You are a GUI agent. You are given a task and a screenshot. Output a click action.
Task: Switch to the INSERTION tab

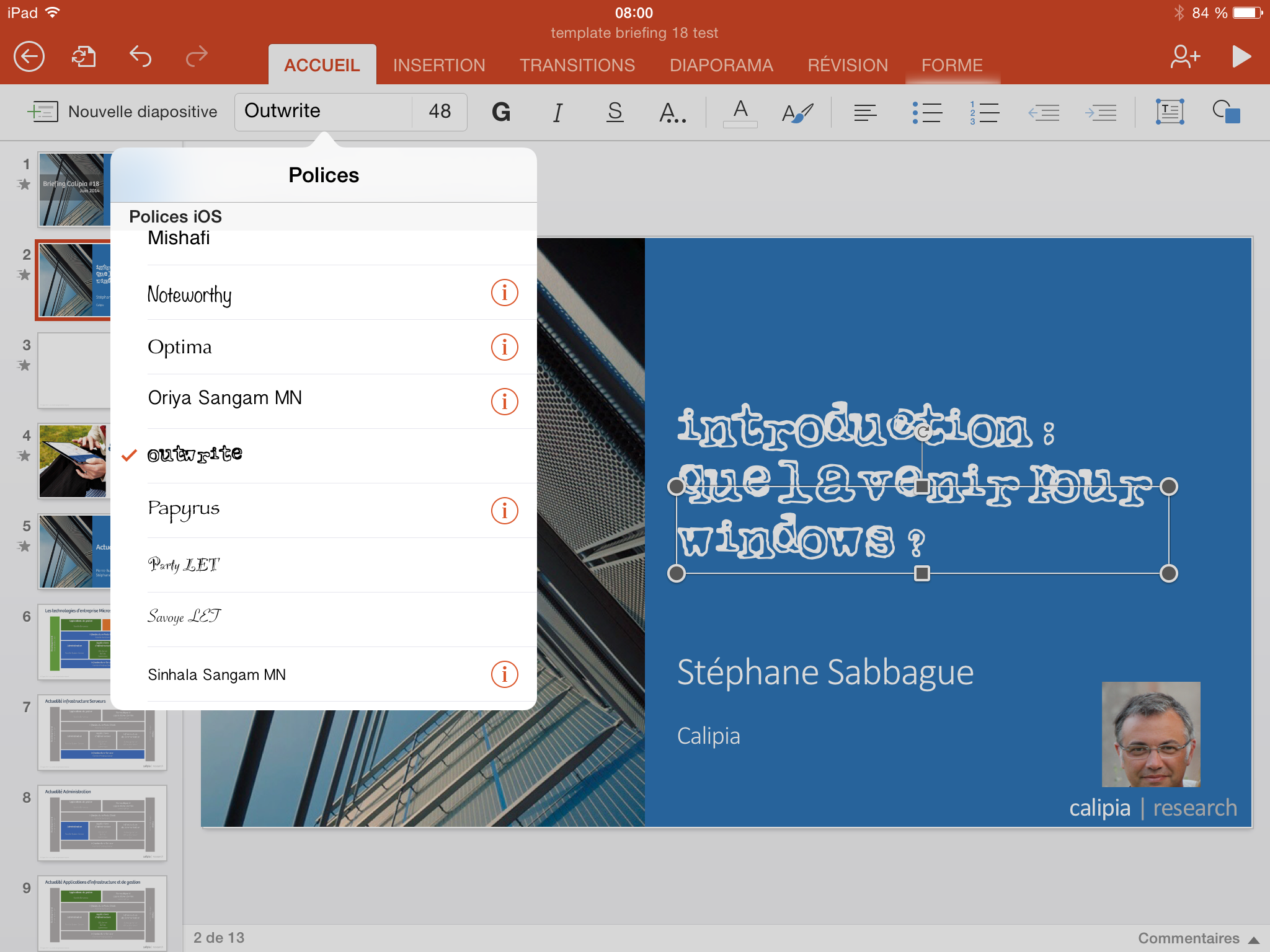pos(439,65)
